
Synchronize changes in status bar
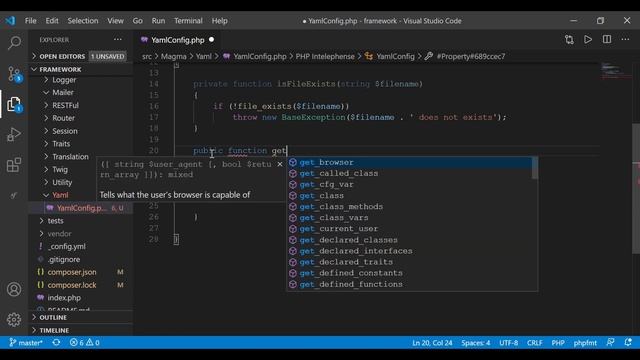(x=56, y=342)
